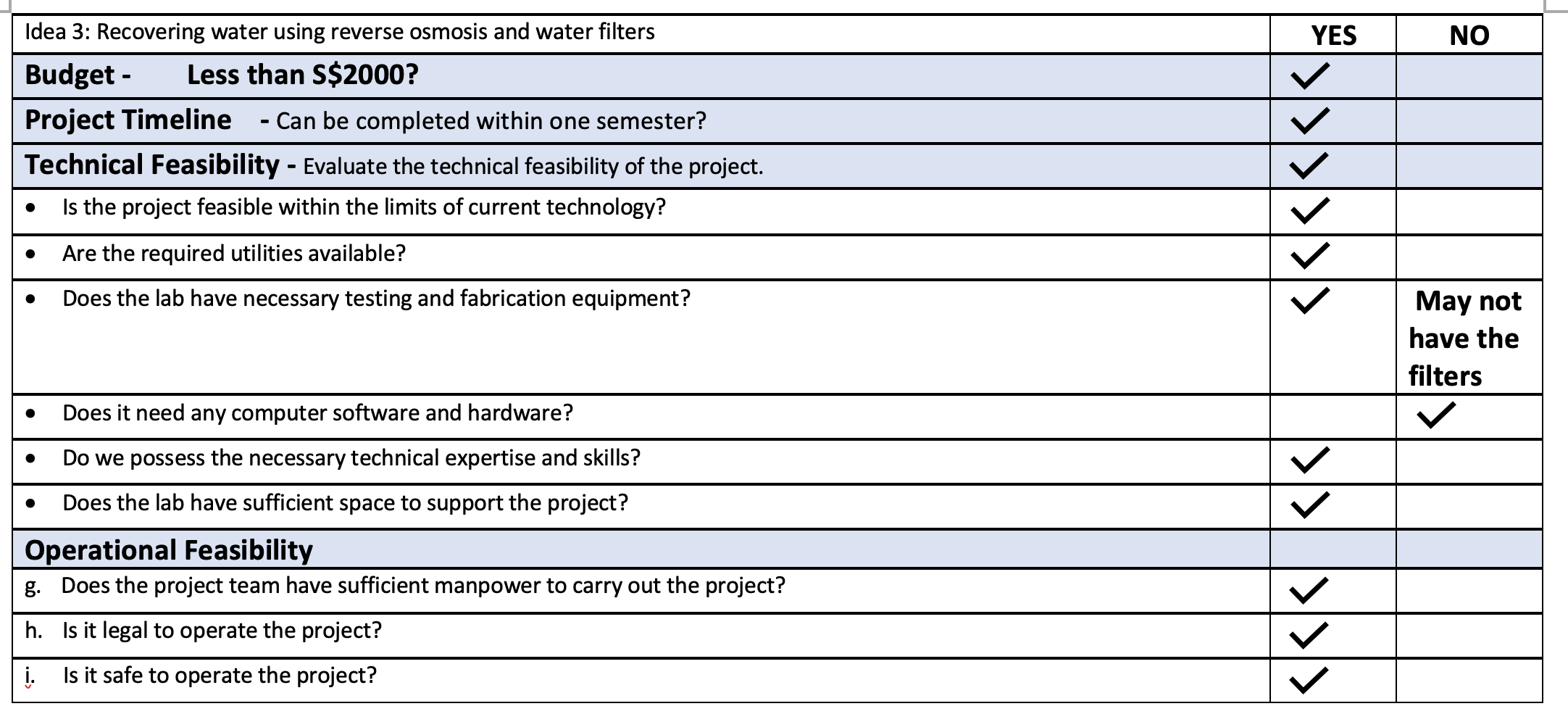The image size is (1568, 722).
Task: Click the empty NO cell for Budget row
Action: click(x=1469, y=76)
